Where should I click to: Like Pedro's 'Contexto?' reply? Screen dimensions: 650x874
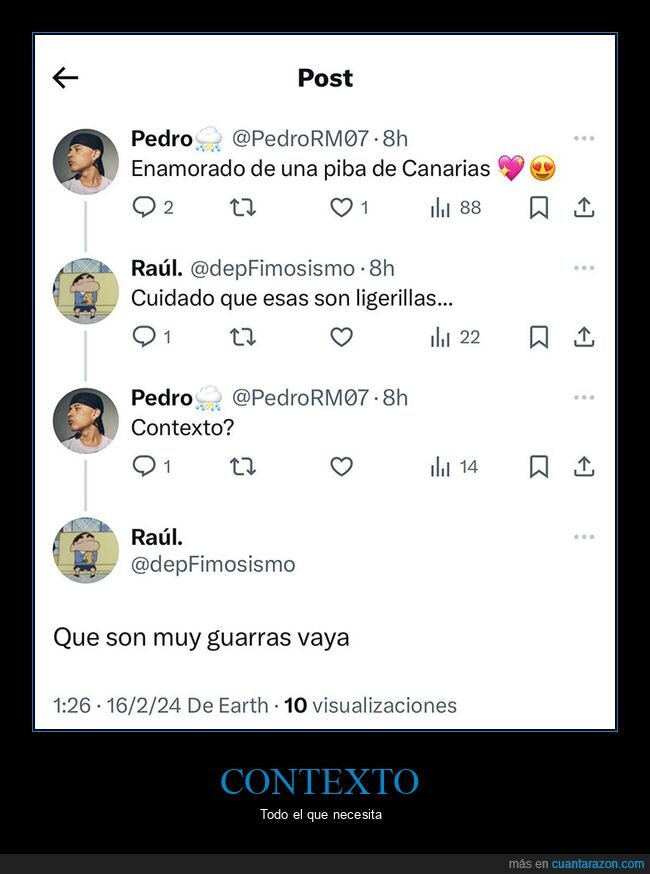pos(342,466)
